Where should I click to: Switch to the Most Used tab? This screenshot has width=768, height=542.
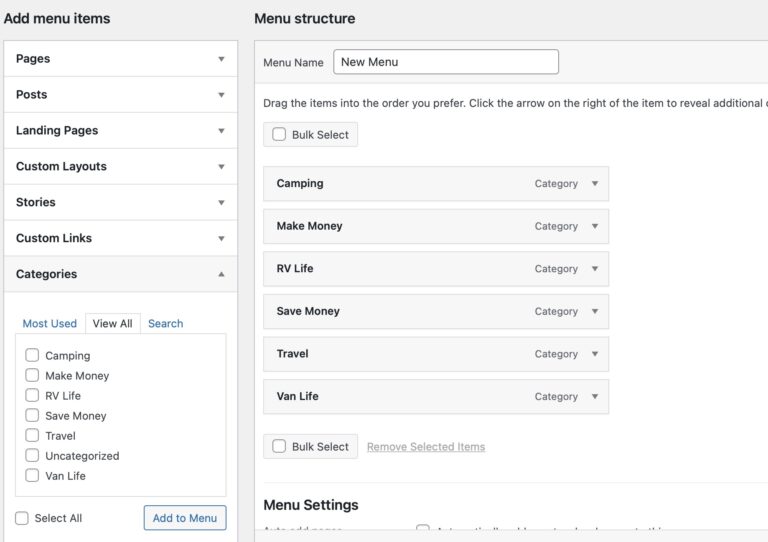49,324
